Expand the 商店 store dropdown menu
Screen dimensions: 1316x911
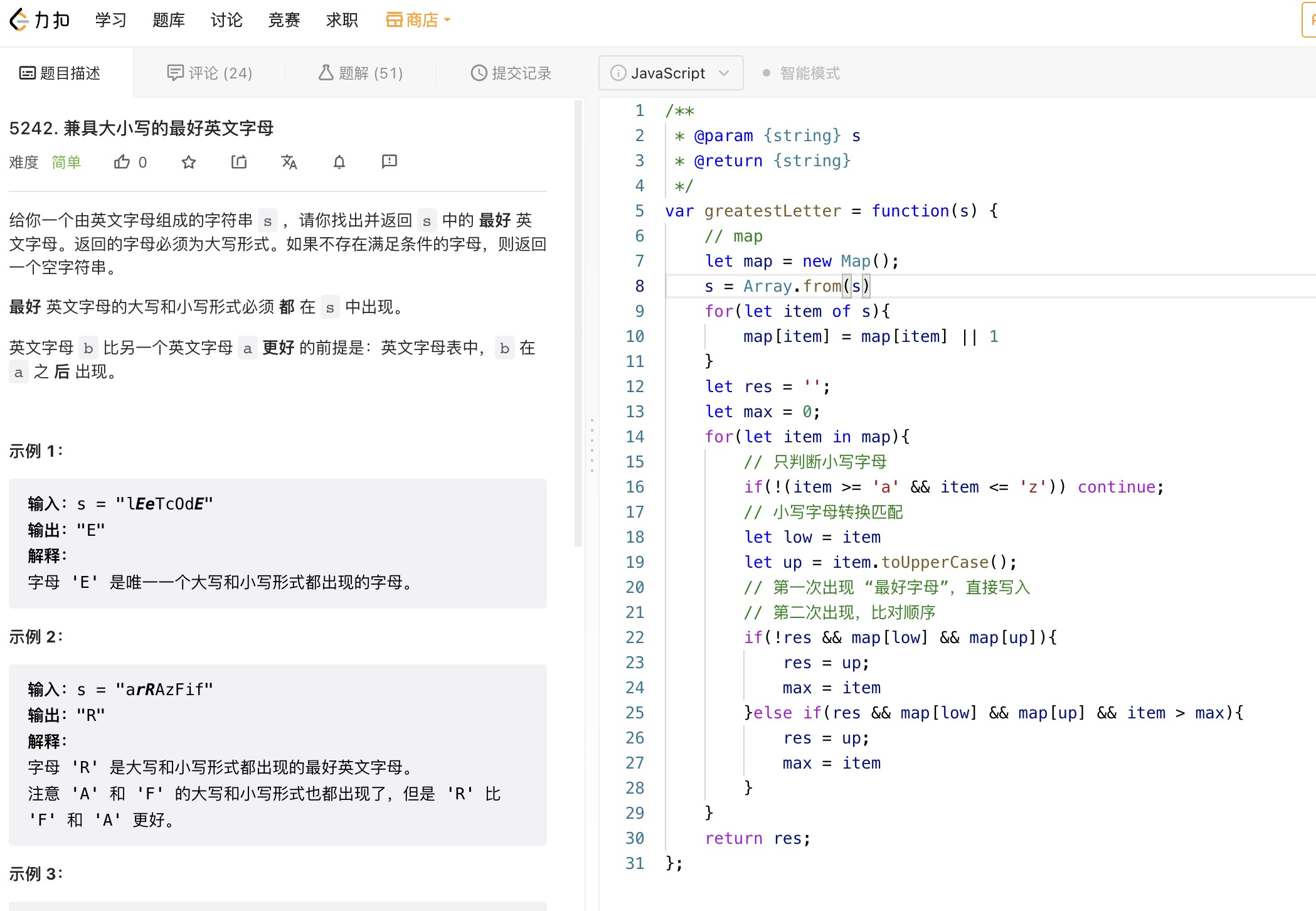418,20
